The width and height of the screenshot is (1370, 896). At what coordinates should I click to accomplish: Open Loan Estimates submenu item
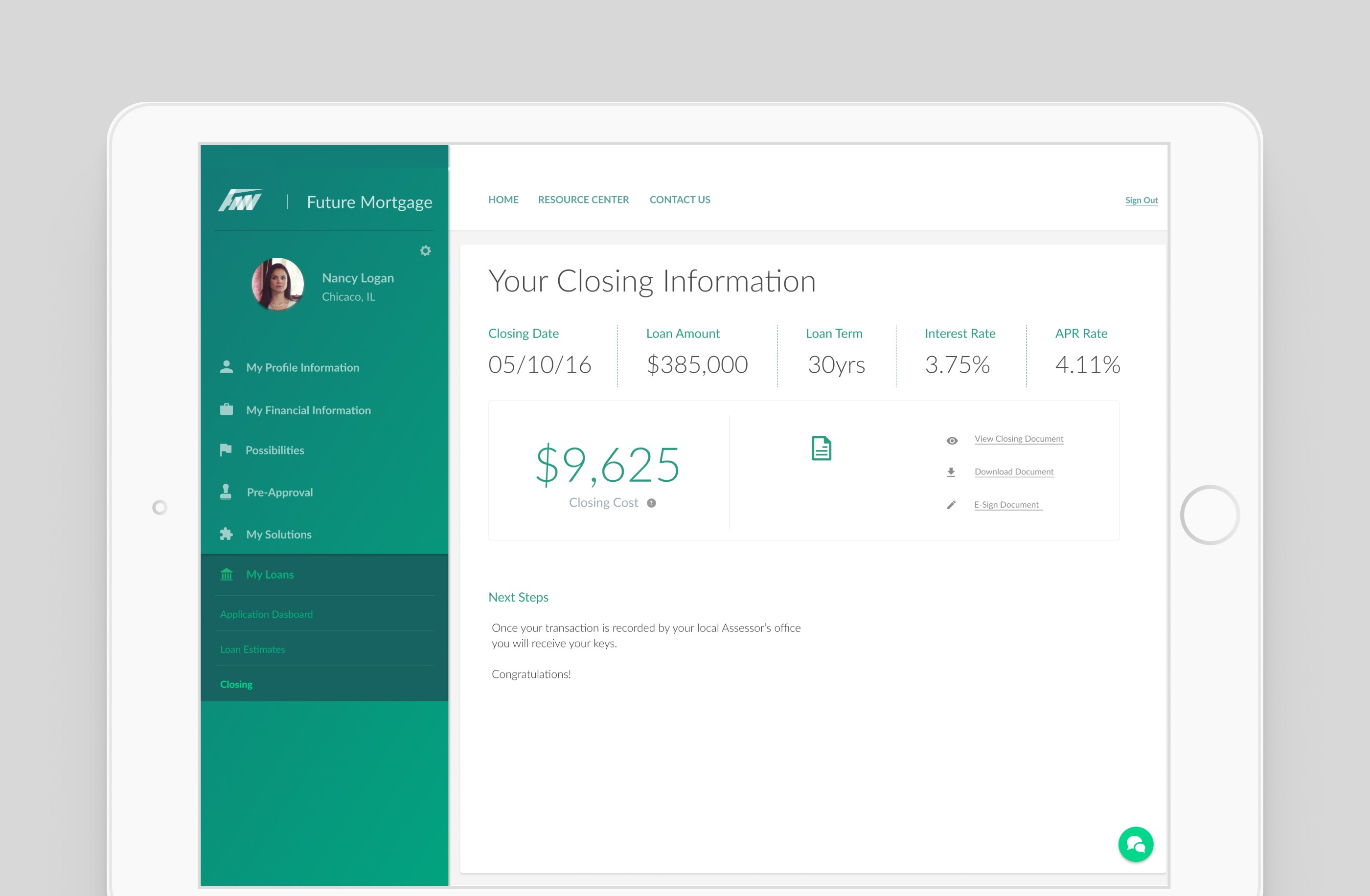(252, 649)
